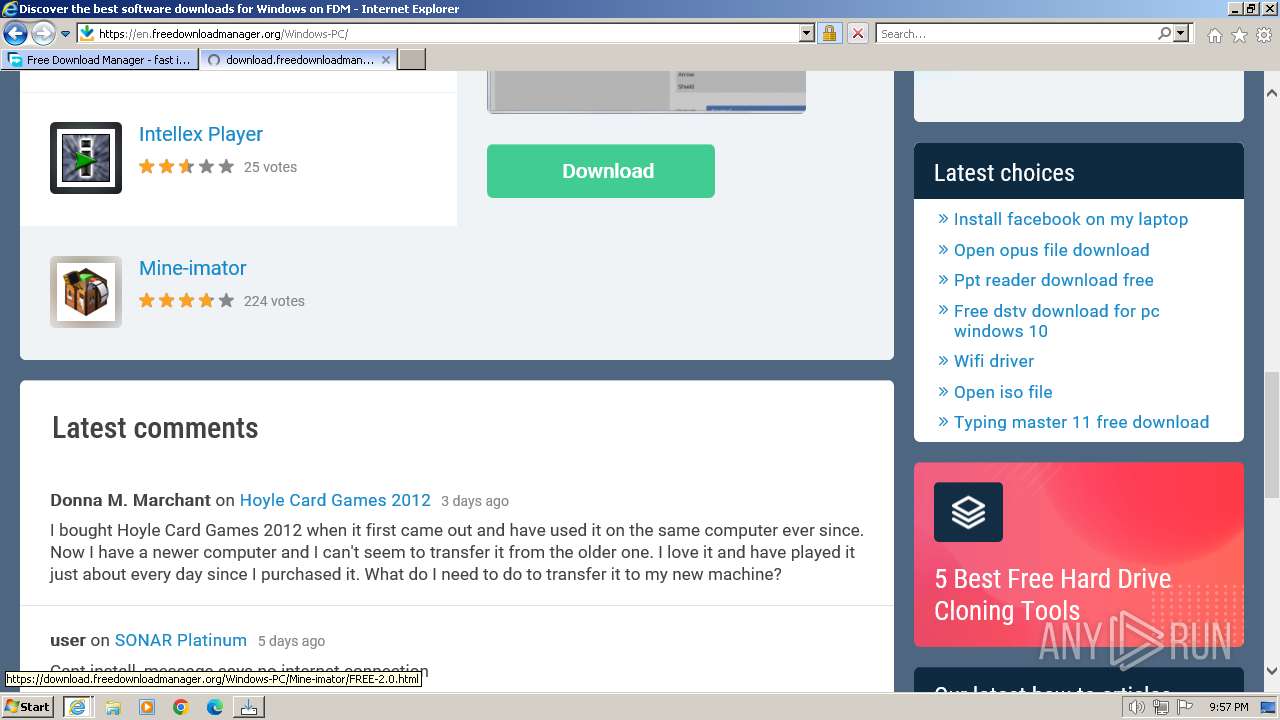Open the Intellex Player link
This screenshot has width=1280, height=720.
click(x=200, y=134)
